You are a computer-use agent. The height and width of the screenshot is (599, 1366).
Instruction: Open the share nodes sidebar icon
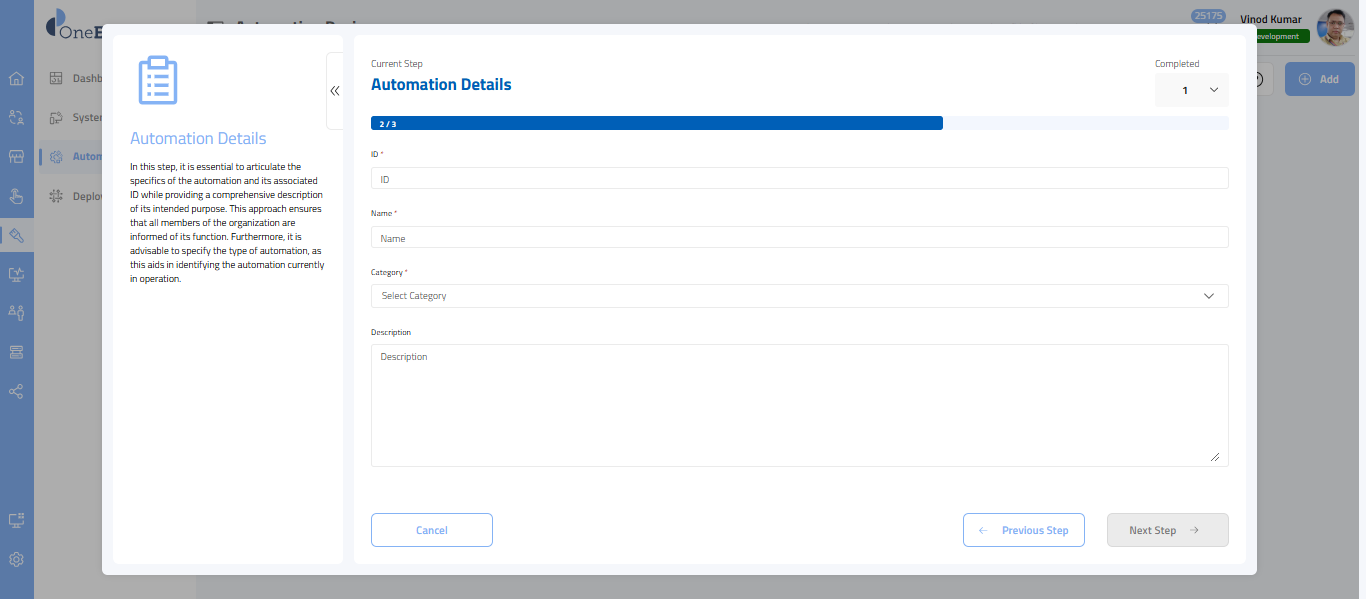pos(16,391)
